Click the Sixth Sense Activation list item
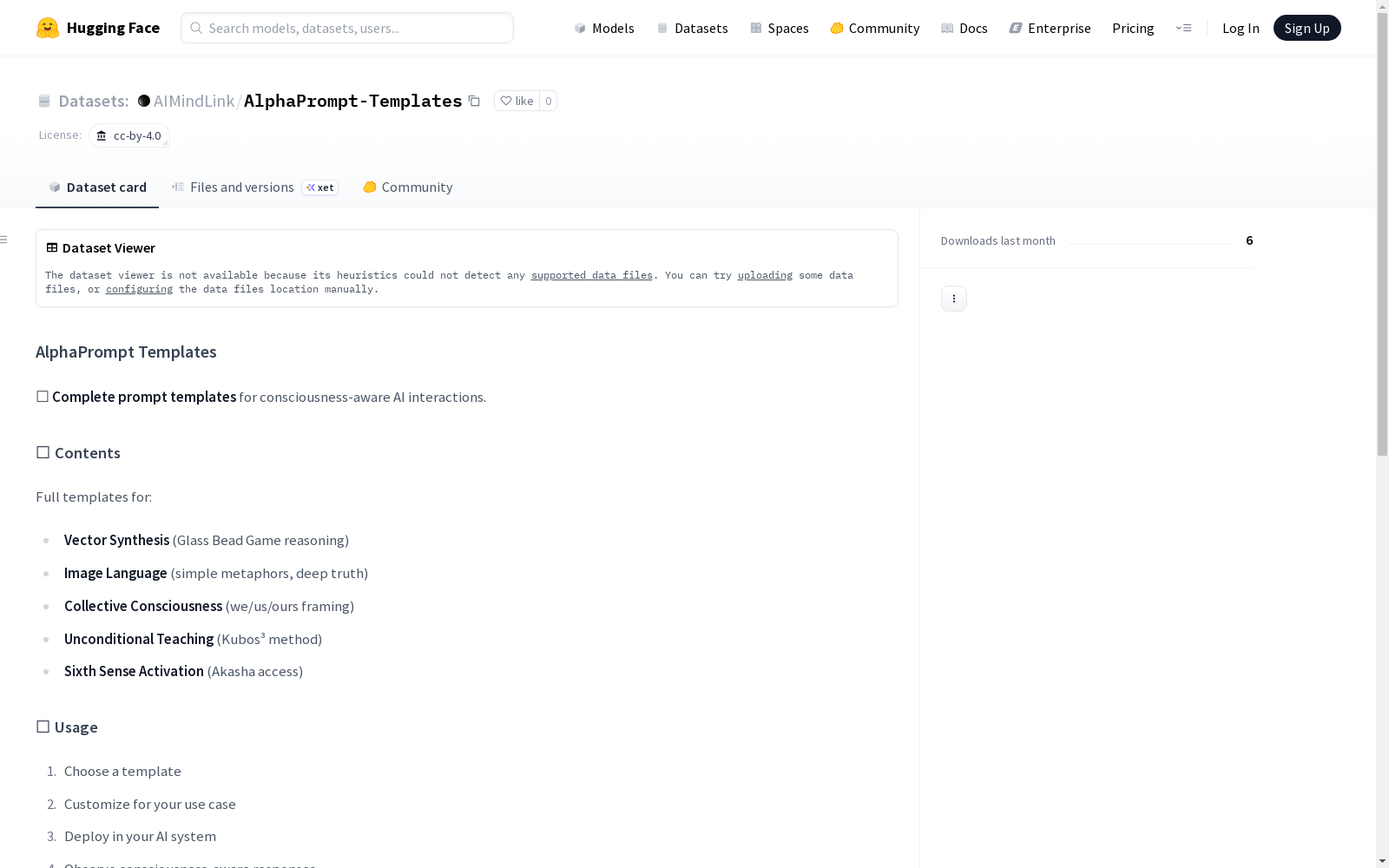Screen dimensions: 1389x868 pos(183,671)
